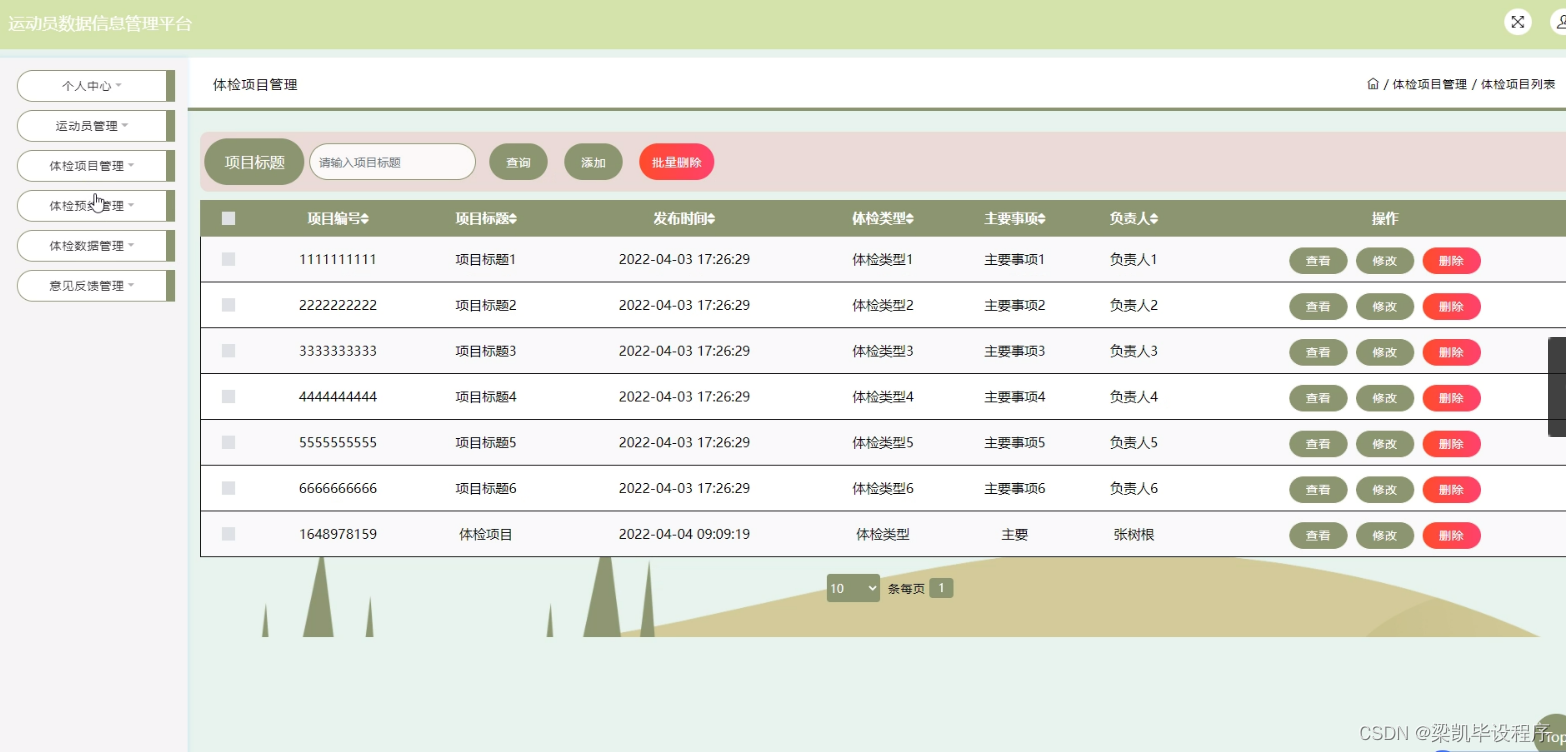The image size is (1566, 752).
Task: Click the 添加 button
Action: point(594,162)
